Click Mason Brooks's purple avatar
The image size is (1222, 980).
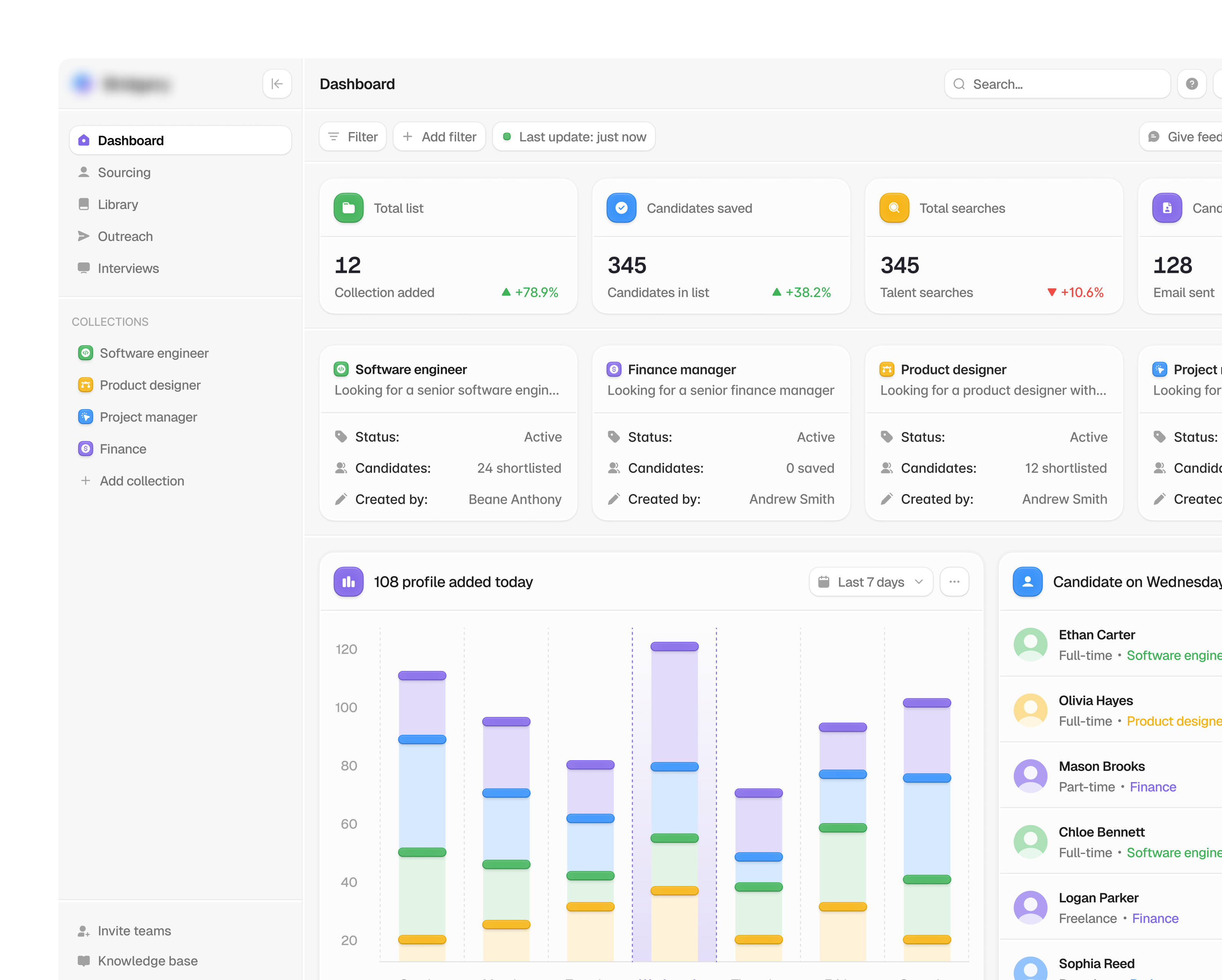coord(1030,776)
